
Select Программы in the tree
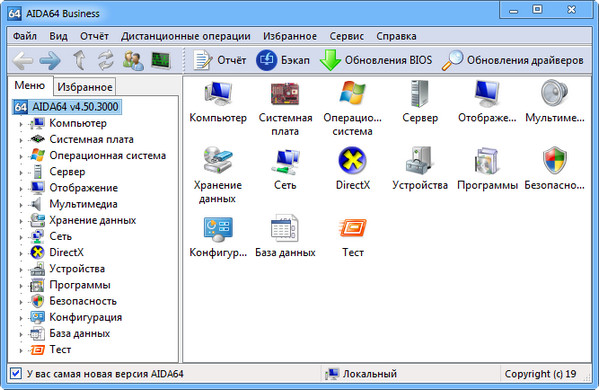pos(80,285)
